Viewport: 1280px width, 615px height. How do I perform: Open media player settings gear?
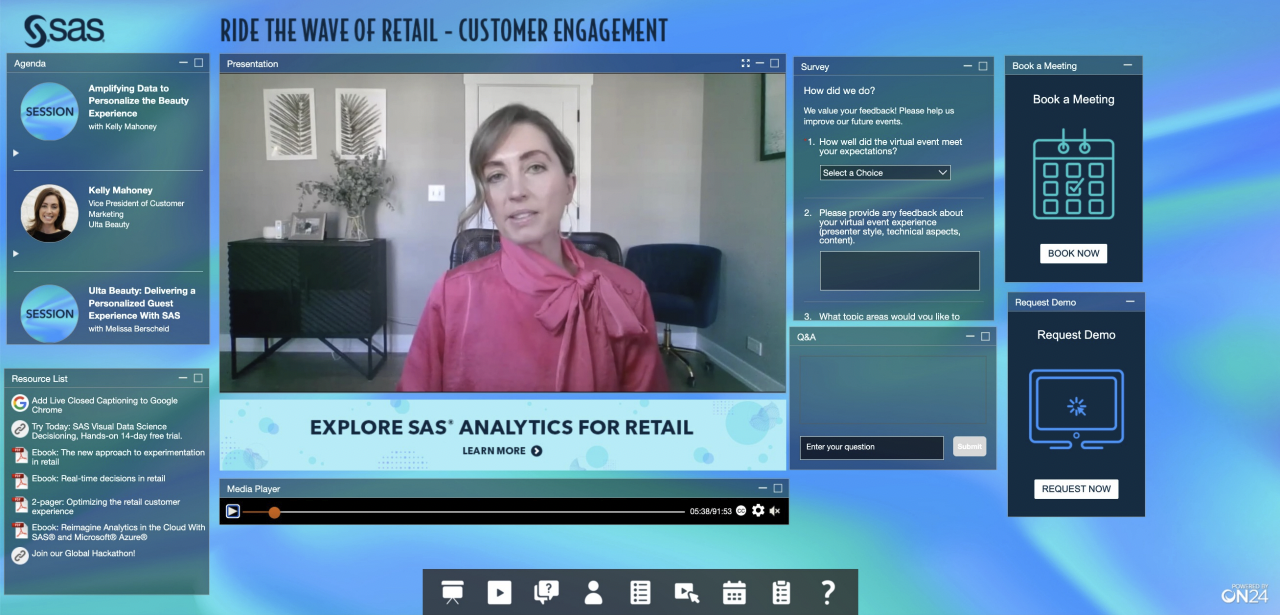(x=758, y=511)
